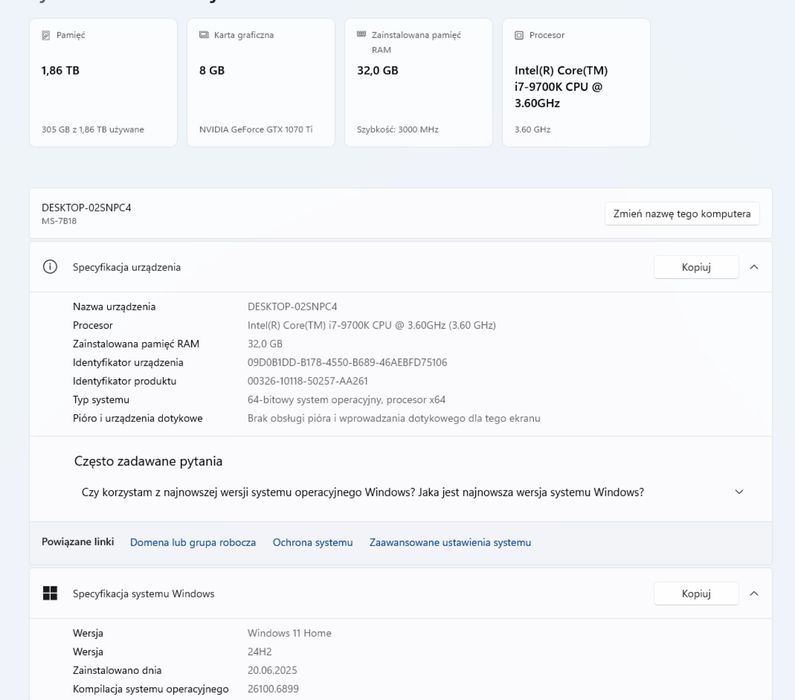Select the Intel Core i7-9700K processor tile heading
This screenshot has height=700, width=795.
click(x=561, y=87)
